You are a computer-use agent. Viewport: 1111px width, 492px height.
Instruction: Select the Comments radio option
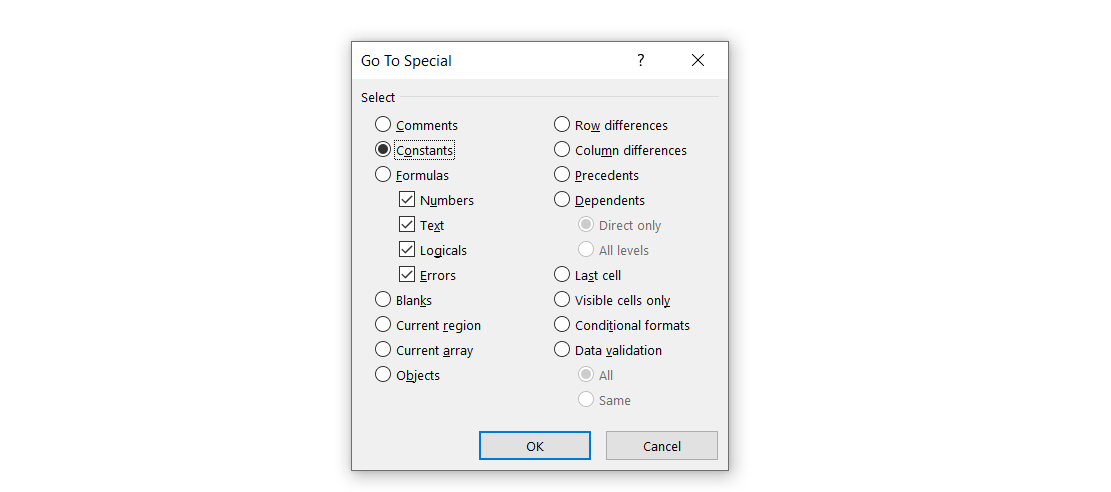pos(383,125)
